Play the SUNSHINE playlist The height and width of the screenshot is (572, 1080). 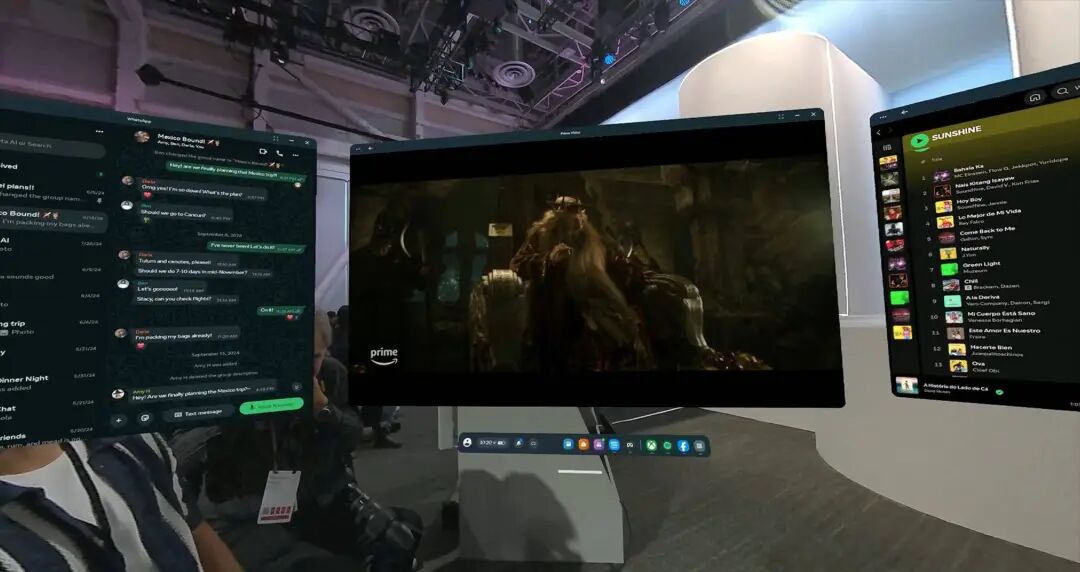[x=919, y=142]
